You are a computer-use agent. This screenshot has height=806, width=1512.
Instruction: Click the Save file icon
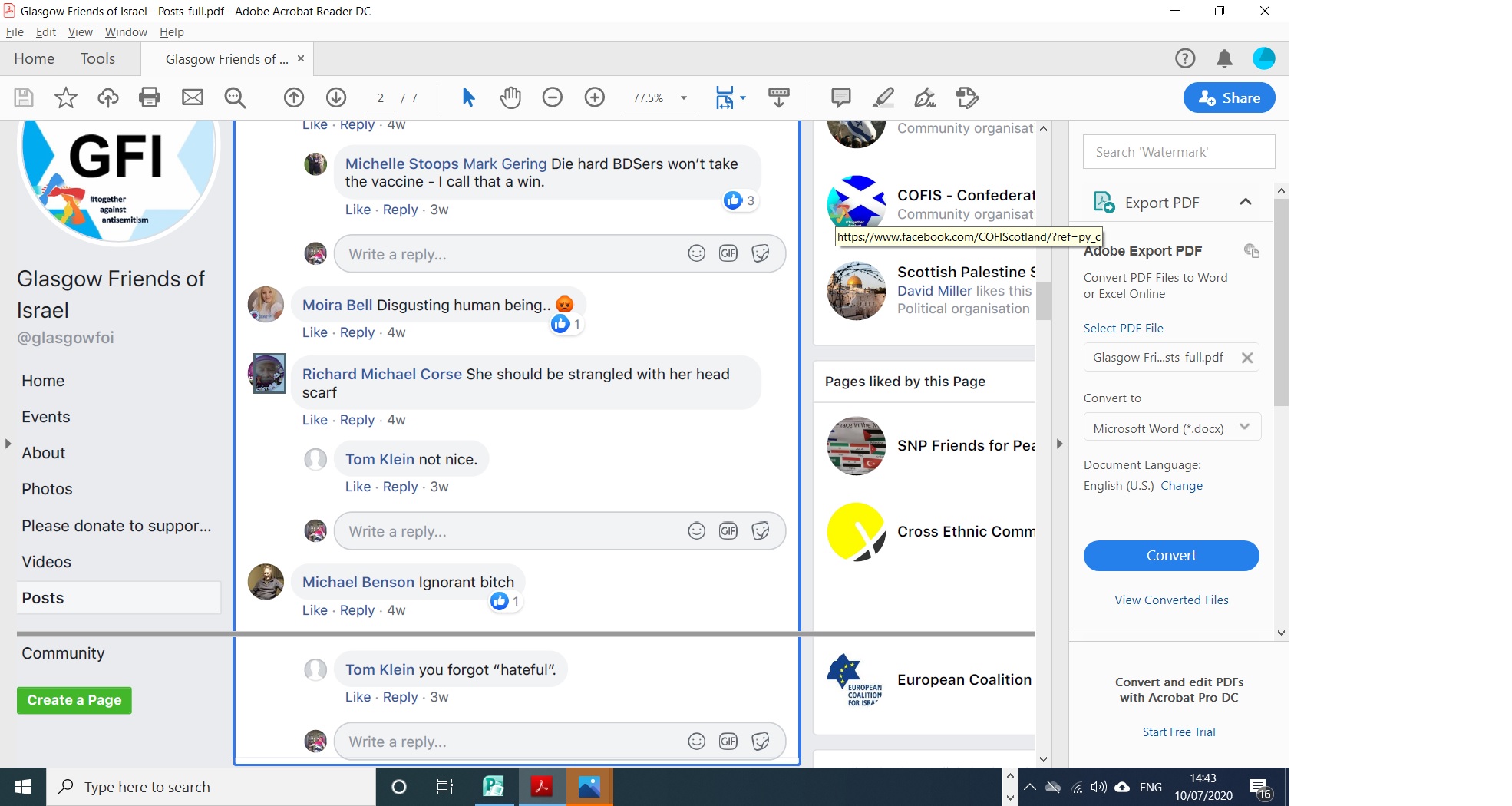[x=24, y=97]
